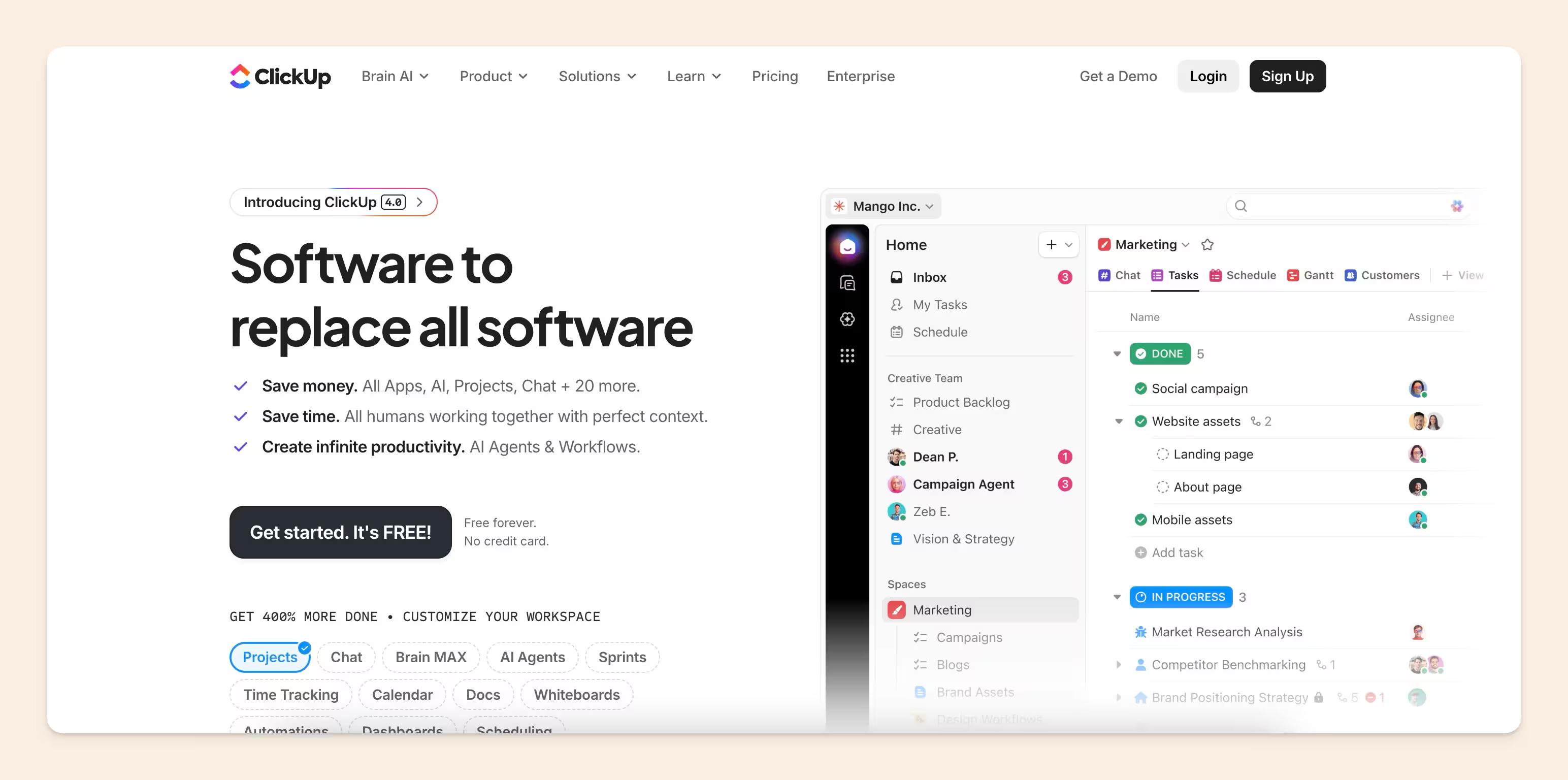Collapse the IN PROGRESS task group
This screenshot has height=780, width=1568.
[1117, 597]
